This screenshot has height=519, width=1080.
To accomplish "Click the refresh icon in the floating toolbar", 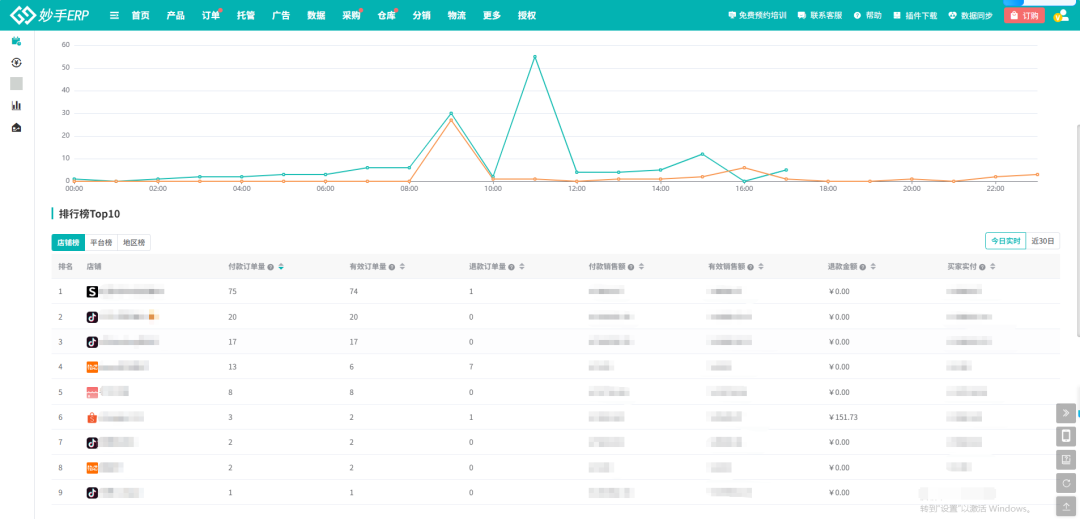I will coord(1066,484).
